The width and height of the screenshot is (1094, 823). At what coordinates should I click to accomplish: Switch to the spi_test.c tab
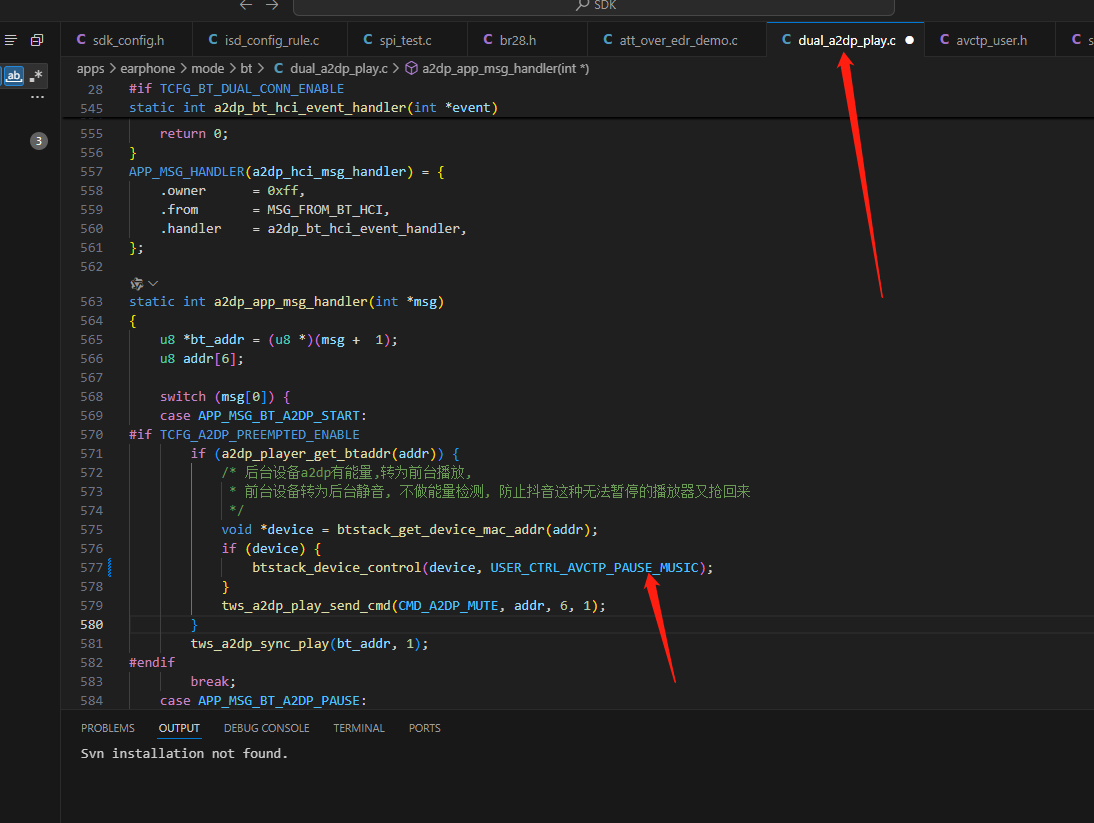(x=406, y=40)
